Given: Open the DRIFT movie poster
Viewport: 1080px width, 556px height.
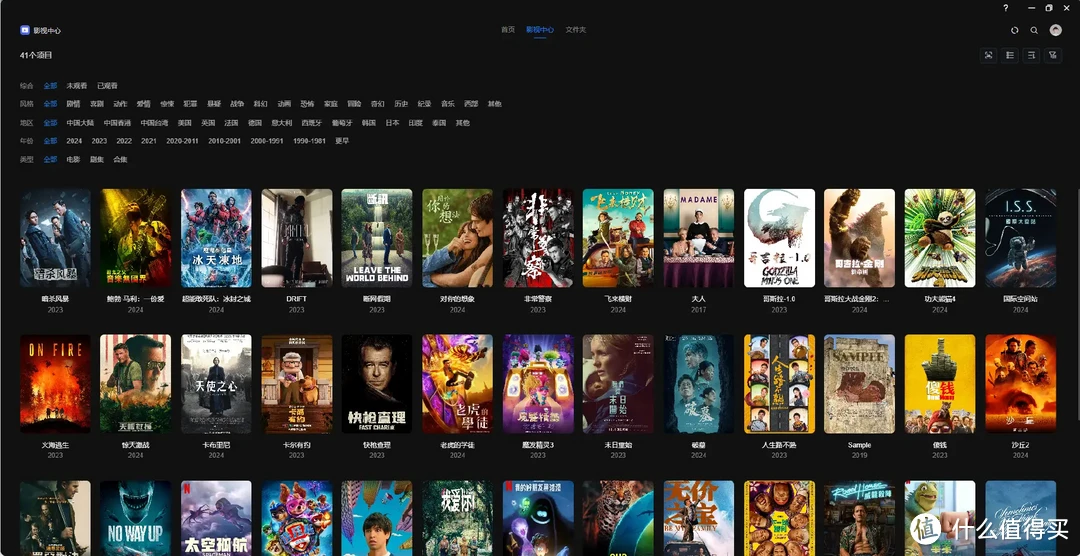Looking at the screenshot, I should (x=297, y=238).
